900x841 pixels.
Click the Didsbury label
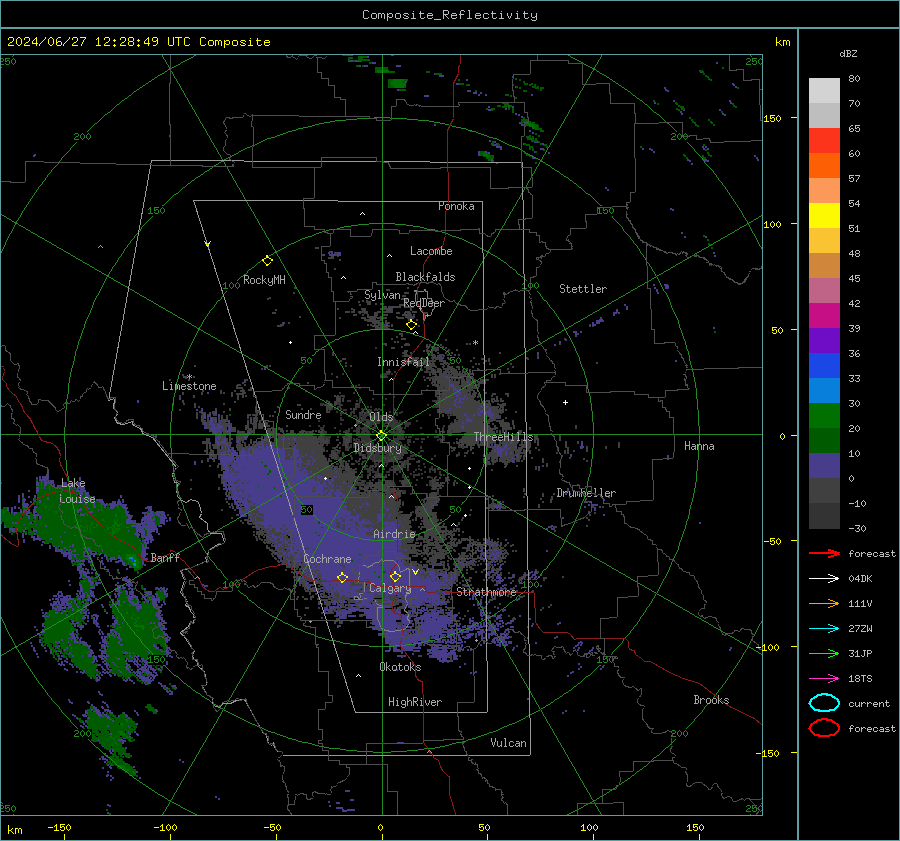point(378,448)
